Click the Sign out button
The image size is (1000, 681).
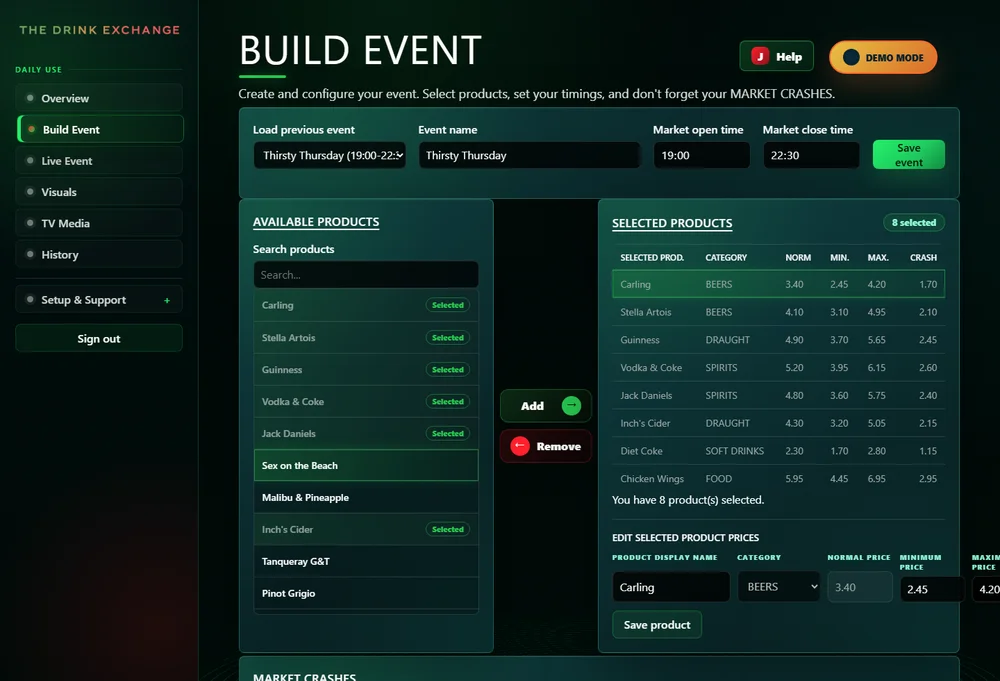[x=99, y=339]
